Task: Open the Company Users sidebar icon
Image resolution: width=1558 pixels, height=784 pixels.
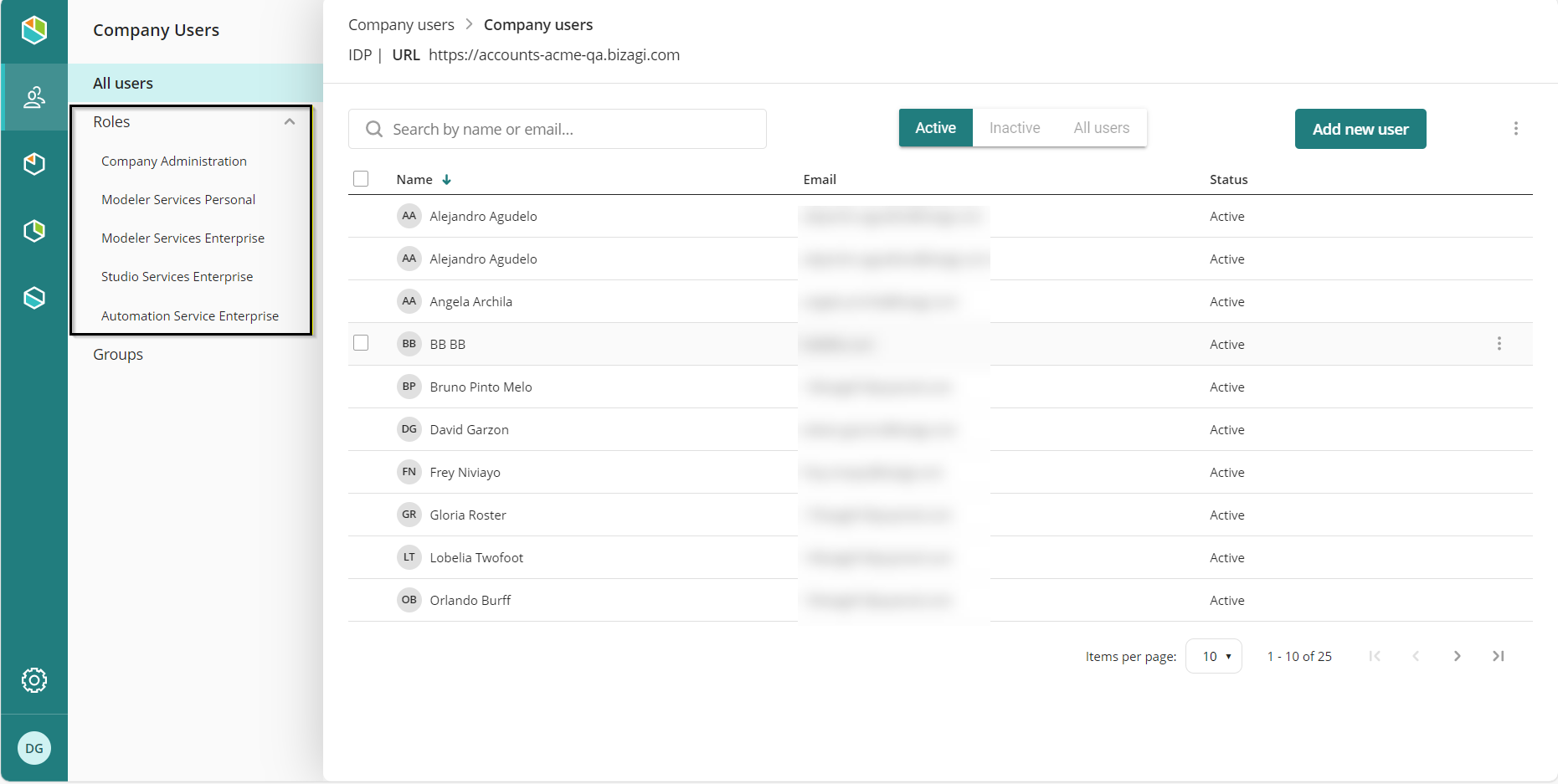Action: pyautogui.click(x=34, y=98)
